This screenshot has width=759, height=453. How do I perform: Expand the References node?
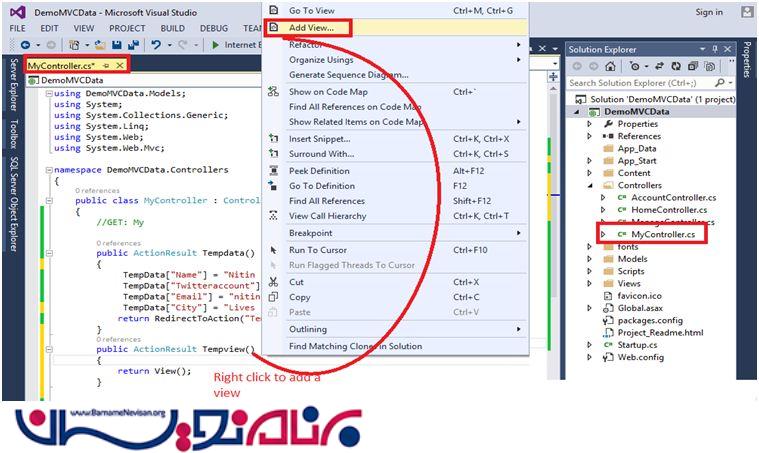(590, 136)
